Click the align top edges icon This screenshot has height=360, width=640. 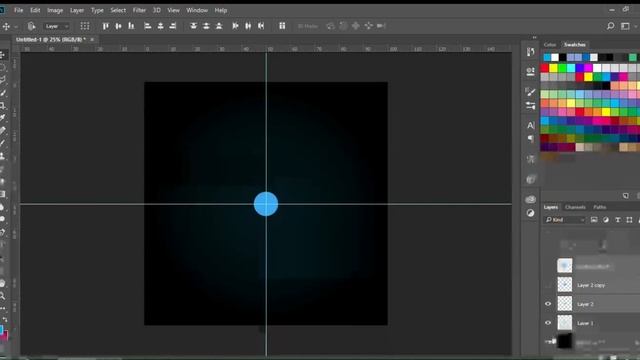[x=106, y=26]
